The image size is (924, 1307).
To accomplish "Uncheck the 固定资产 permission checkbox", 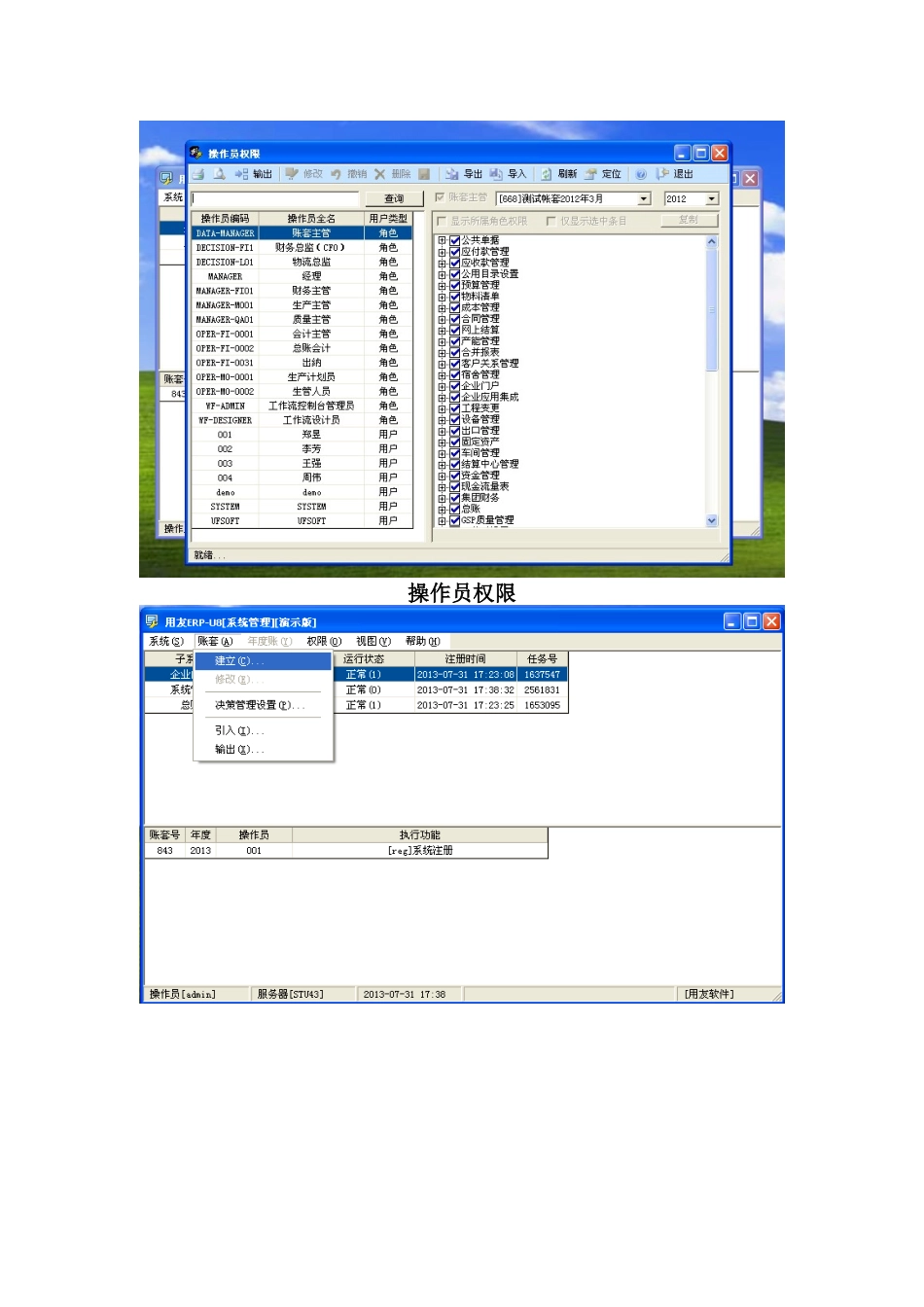I will tap(454, 442).
